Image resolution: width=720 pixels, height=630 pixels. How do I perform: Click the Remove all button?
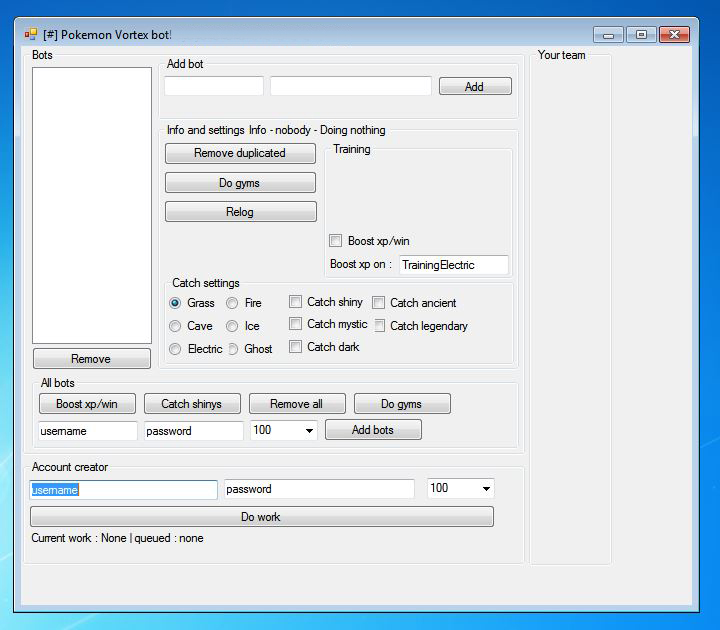(x=297, y=404)
